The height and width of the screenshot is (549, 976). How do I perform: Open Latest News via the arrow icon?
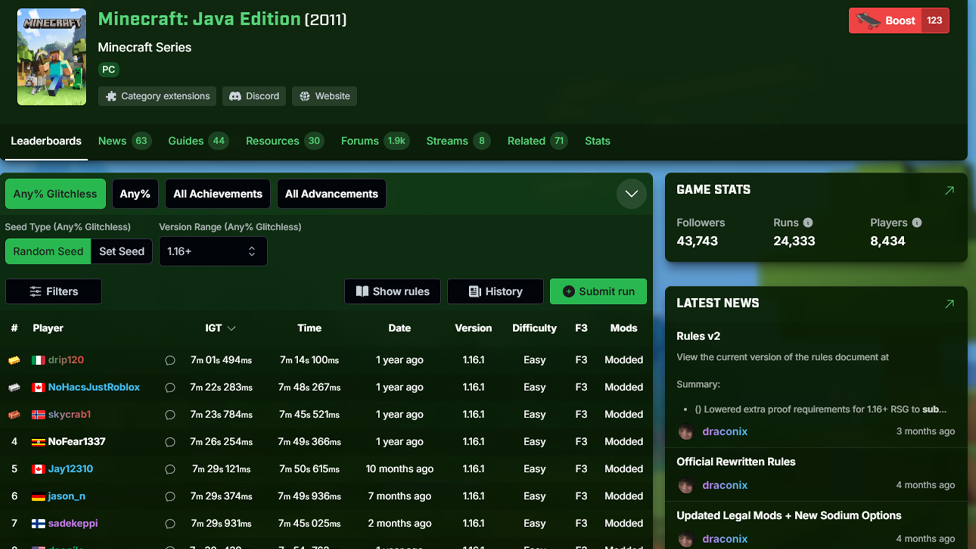click(x=949, y=304)
